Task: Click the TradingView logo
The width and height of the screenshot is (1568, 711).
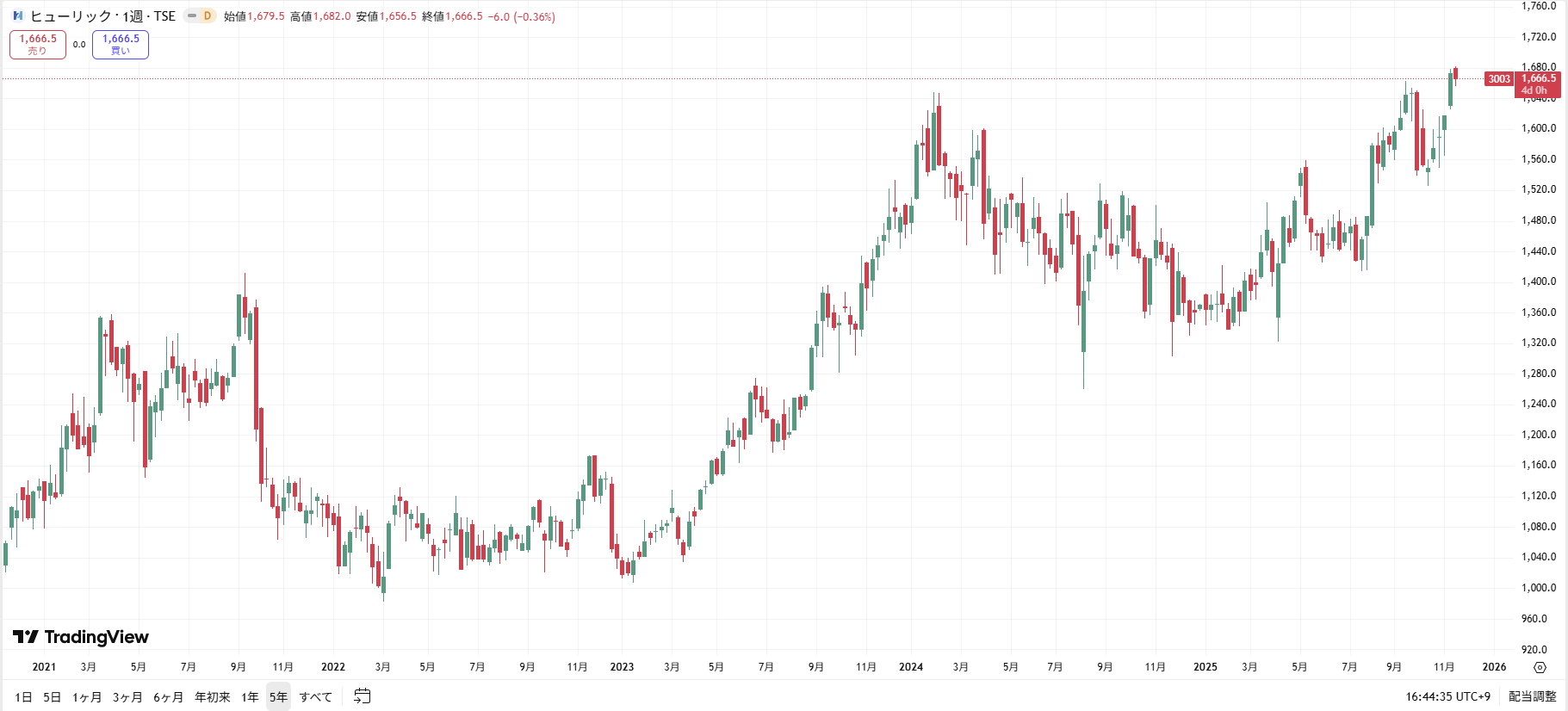Action: click(81, 637)
